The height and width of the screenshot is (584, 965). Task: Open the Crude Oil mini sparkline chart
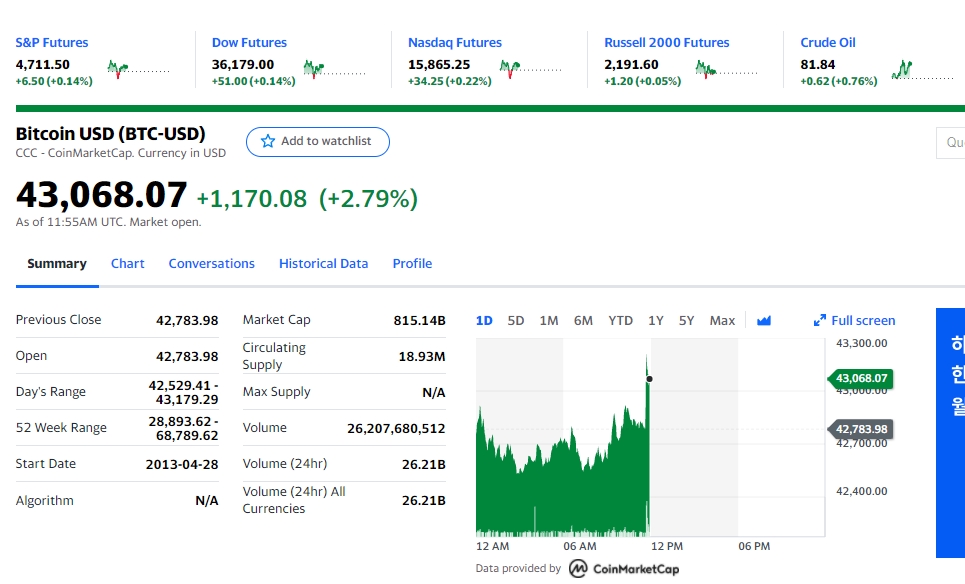(x=923, y=69)
